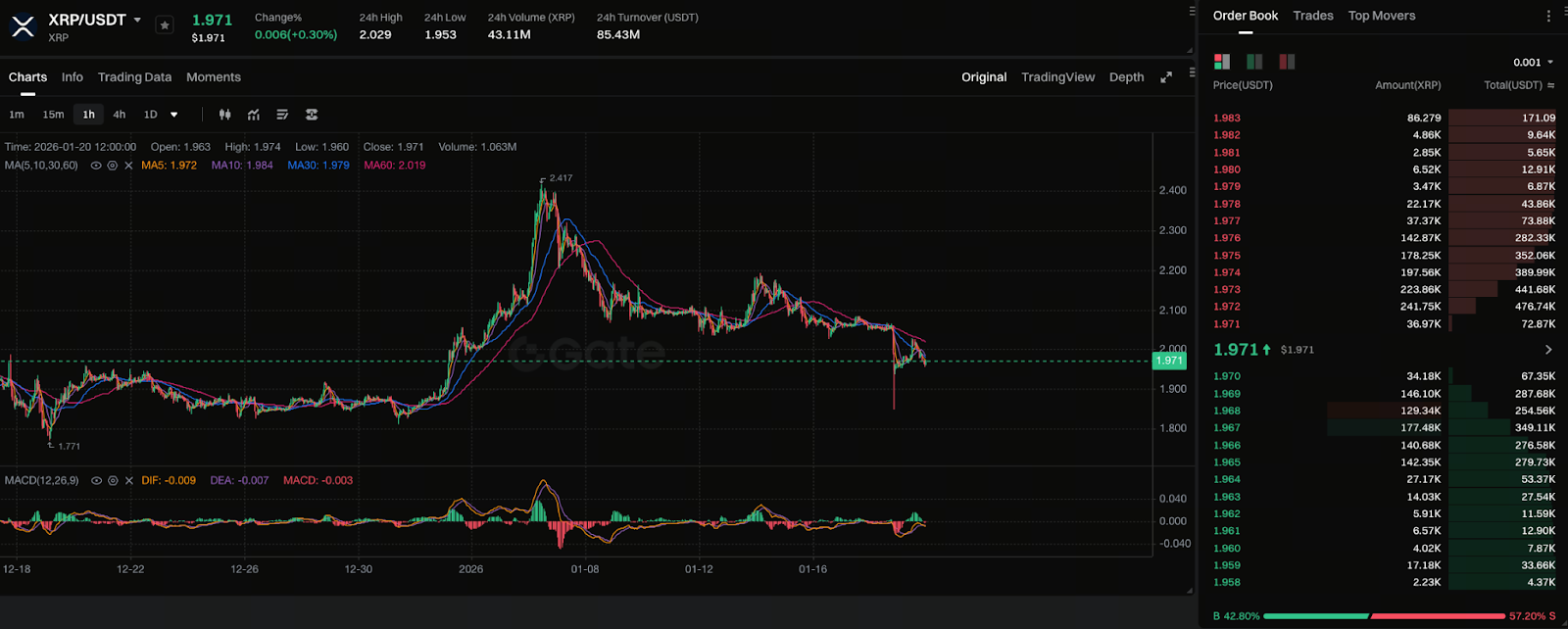Select Original chart mode
Image resolution: width=1568 pixels, height=629 pixels.
pyautogui.click(x=984, y=77)
